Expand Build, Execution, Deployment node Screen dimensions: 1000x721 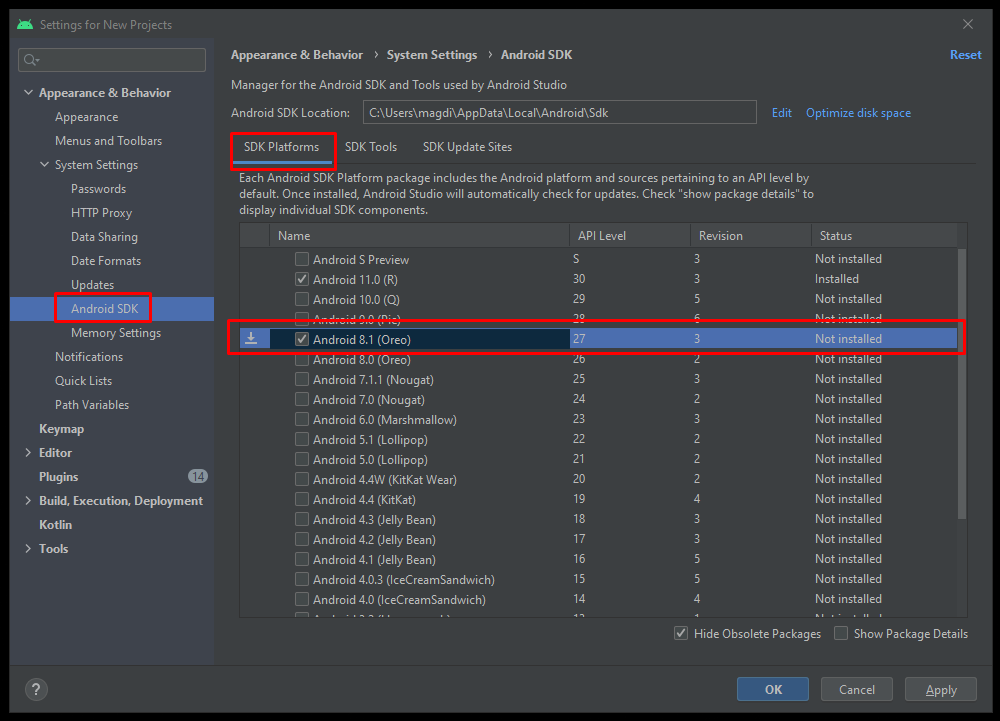pyautogui.click(x=28, y=500)
